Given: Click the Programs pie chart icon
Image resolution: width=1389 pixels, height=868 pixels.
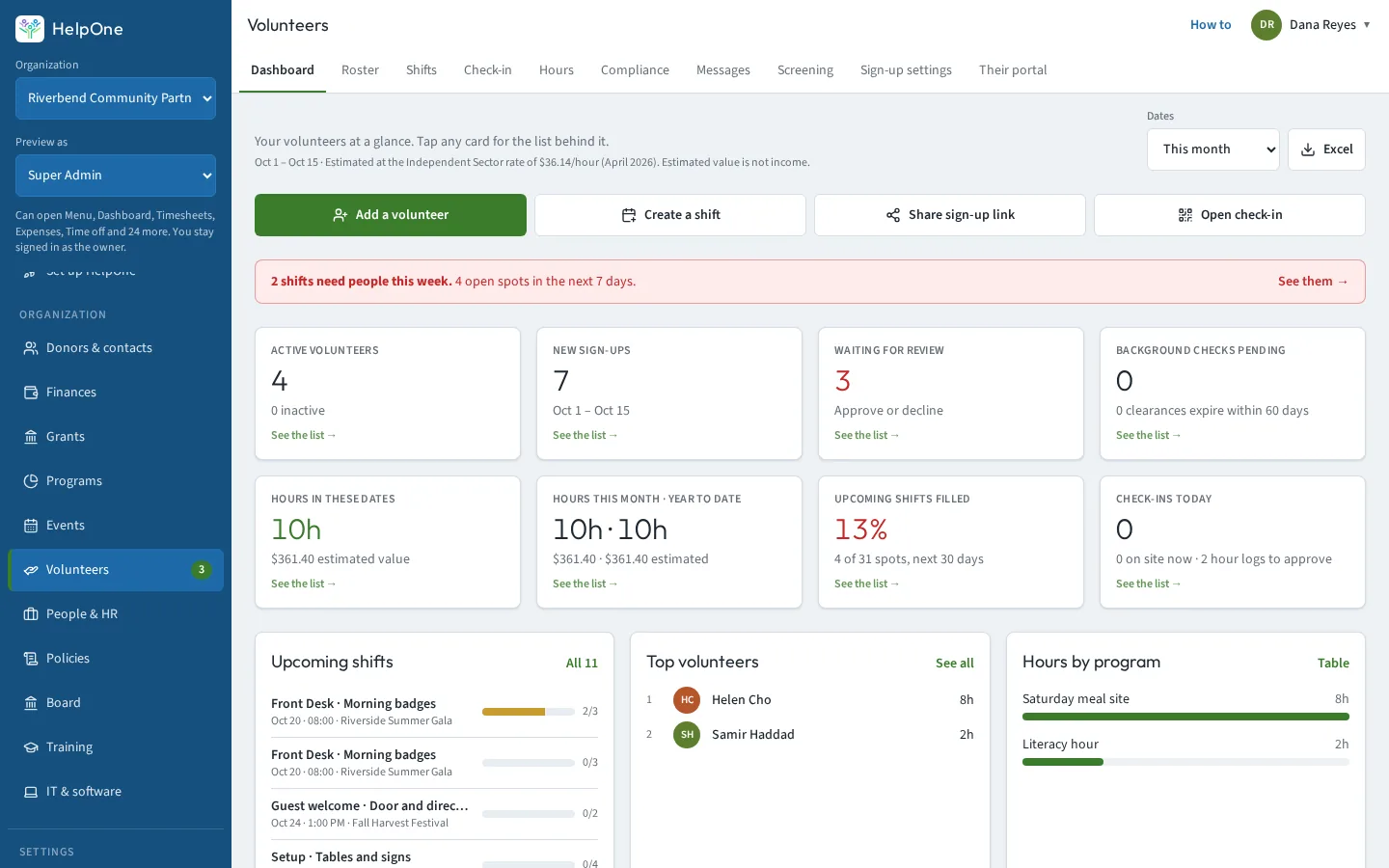Looking at the screenshot, I should [31, 481].
